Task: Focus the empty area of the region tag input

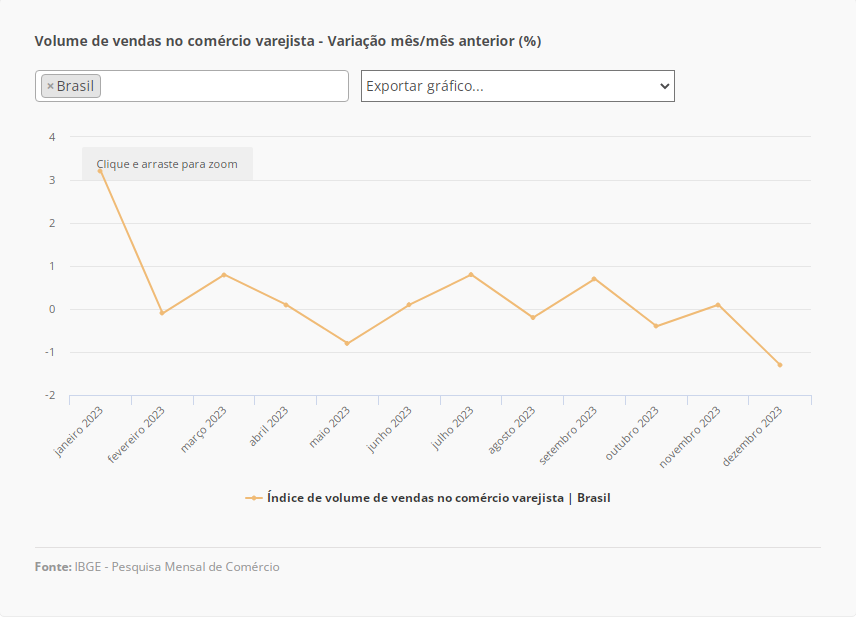Action: pos(225,86)
